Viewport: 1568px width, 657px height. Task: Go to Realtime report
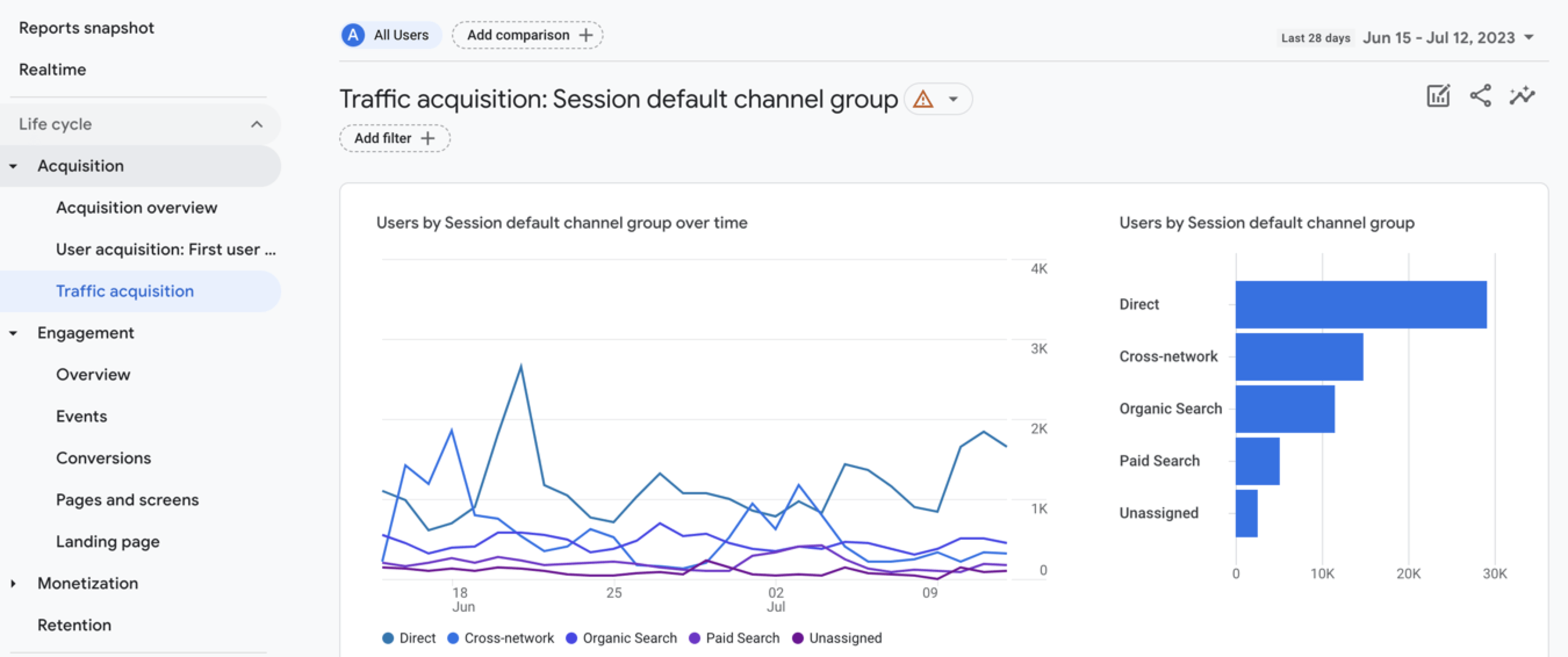pos(52,70)
